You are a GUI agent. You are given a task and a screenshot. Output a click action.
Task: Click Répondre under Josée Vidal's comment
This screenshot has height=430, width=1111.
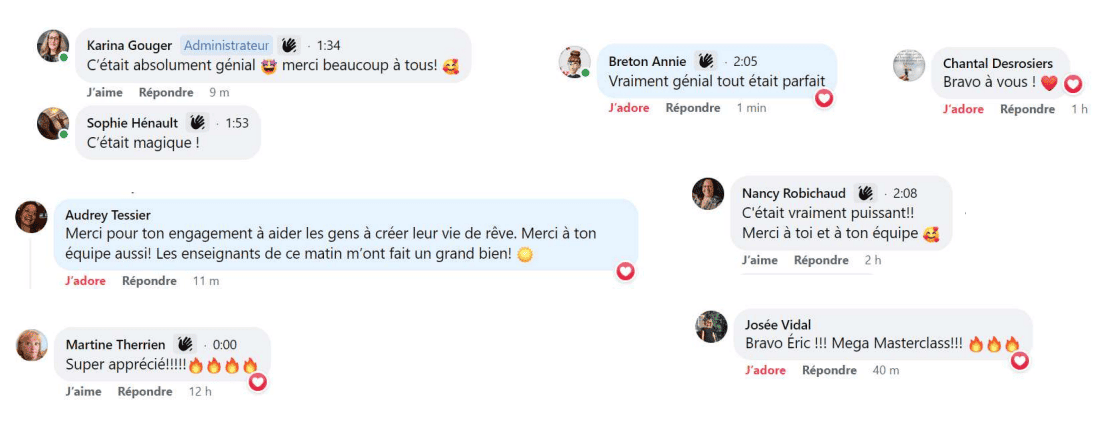[x=829, y=370]
